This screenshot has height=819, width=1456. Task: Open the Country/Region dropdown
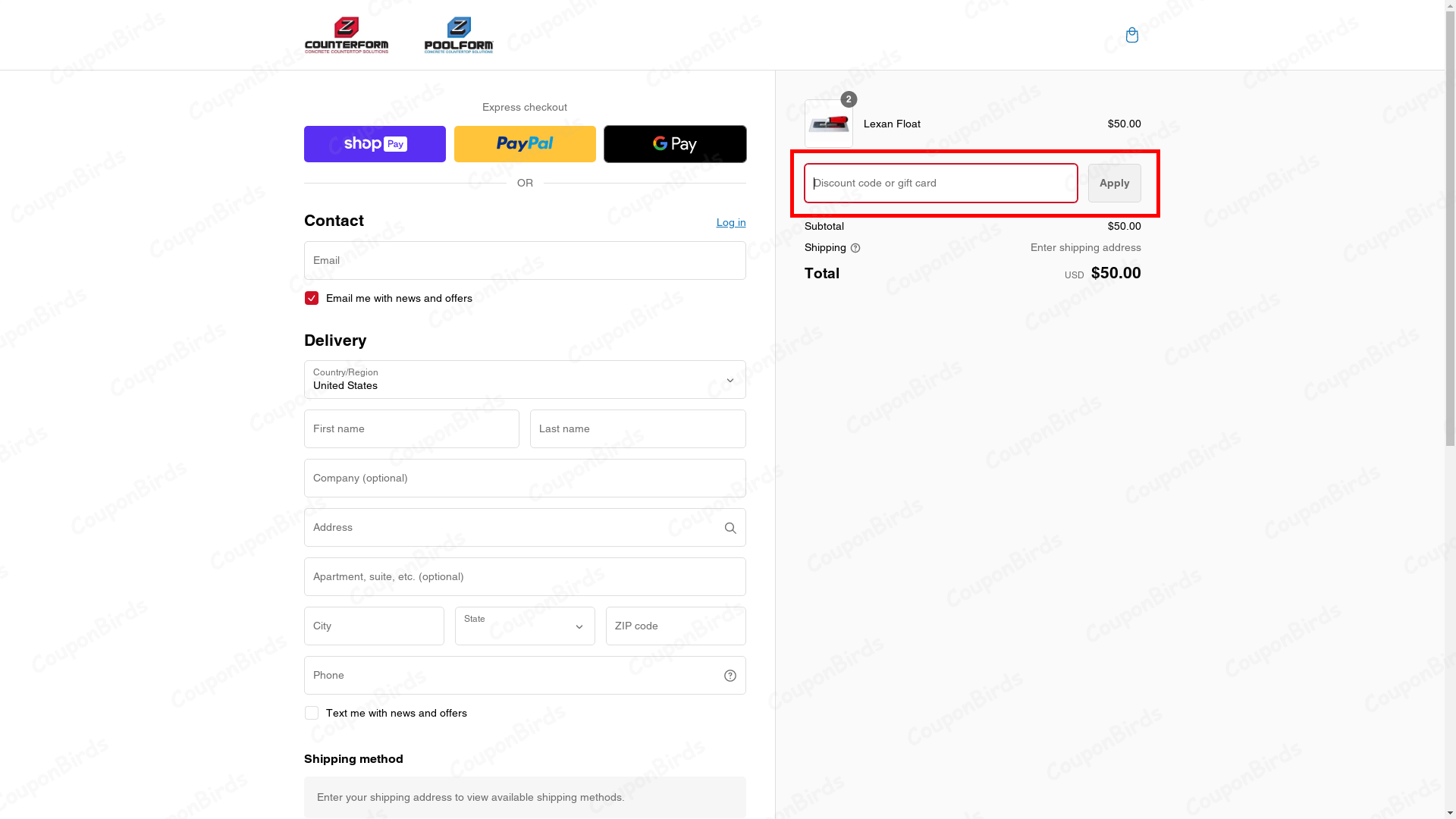(525, 379)
